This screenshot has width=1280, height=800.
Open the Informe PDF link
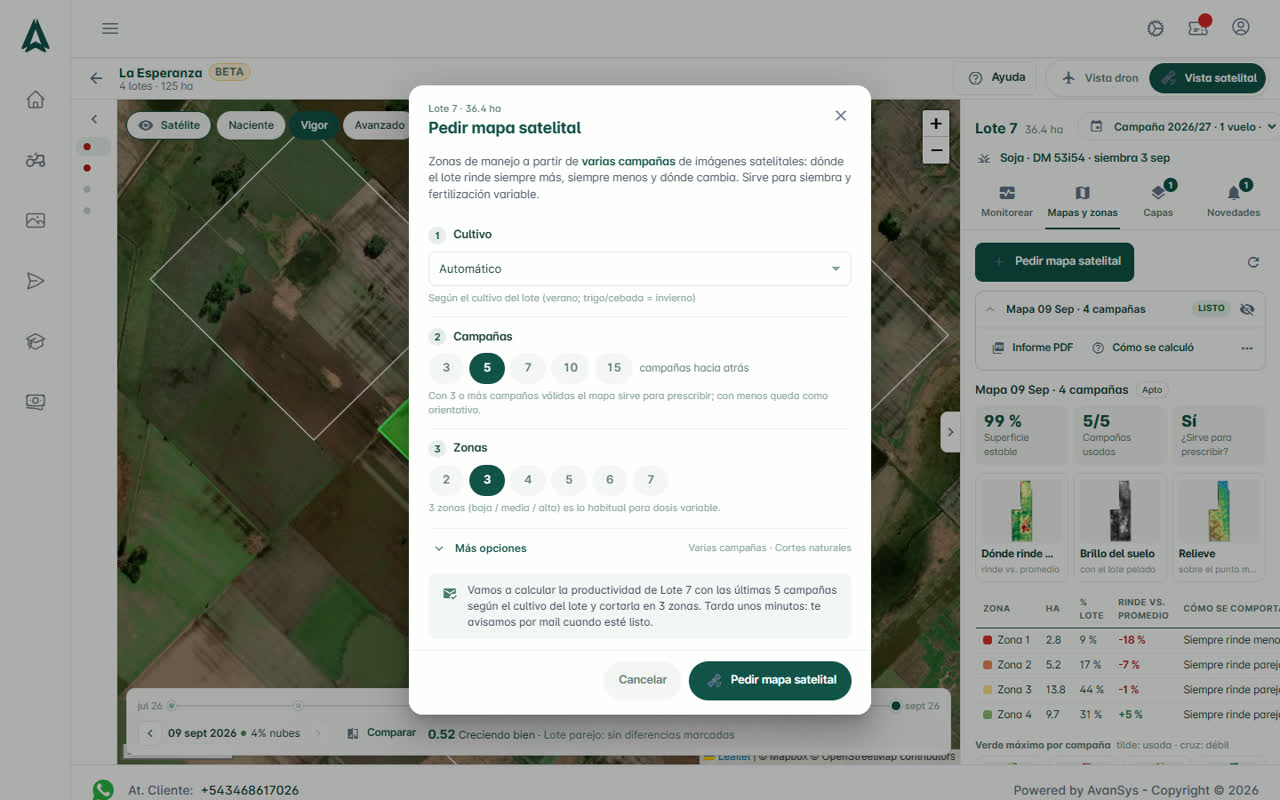point(1032,348)
